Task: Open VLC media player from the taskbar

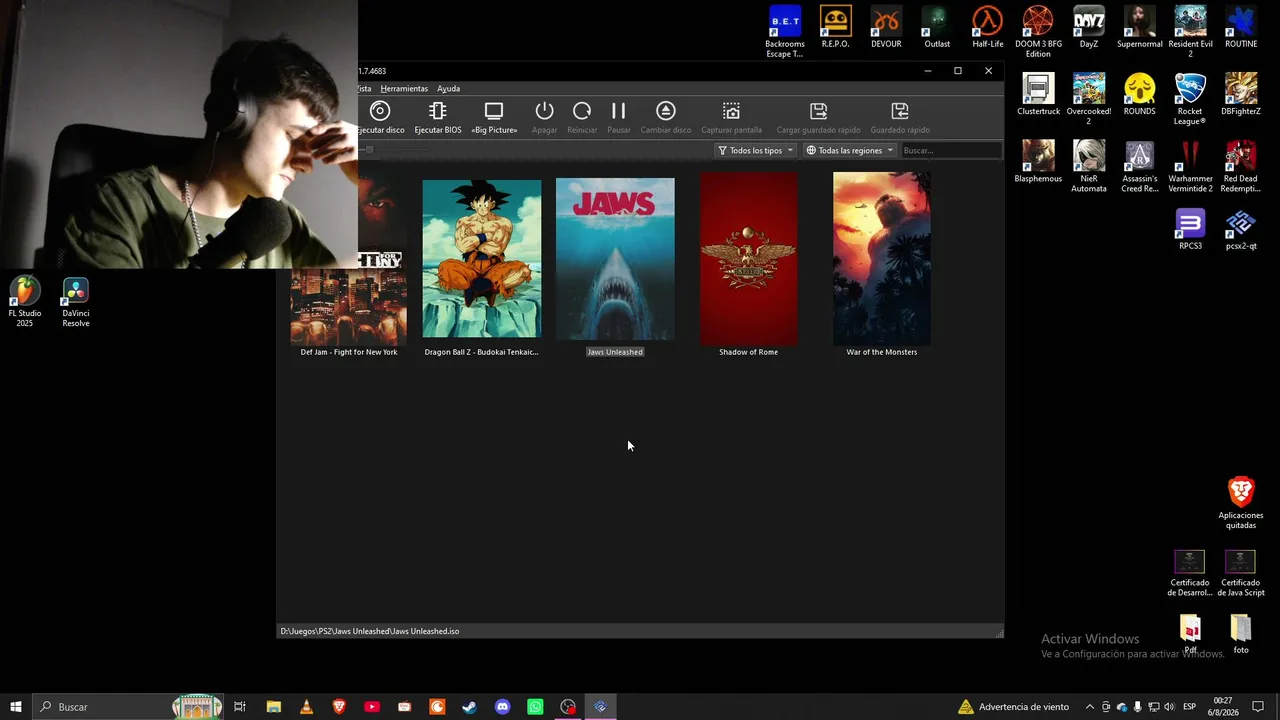Action: pos(306,707)
